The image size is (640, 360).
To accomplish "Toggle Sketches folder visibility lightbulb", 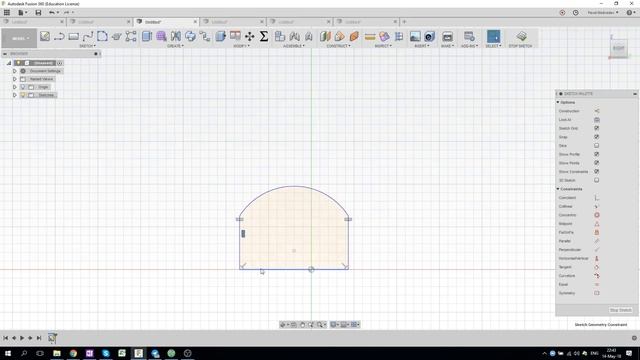I will 23,95.
